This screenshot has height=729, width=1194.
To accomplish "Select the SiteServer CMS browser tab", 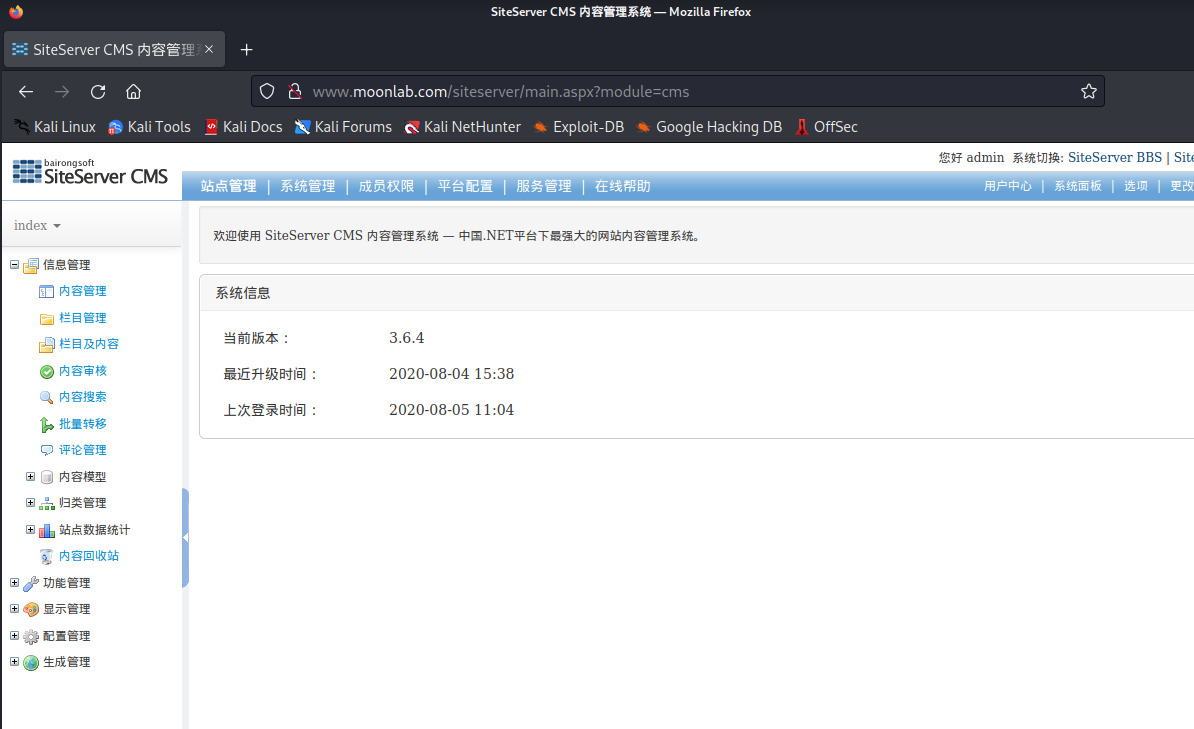I will 114,50.
